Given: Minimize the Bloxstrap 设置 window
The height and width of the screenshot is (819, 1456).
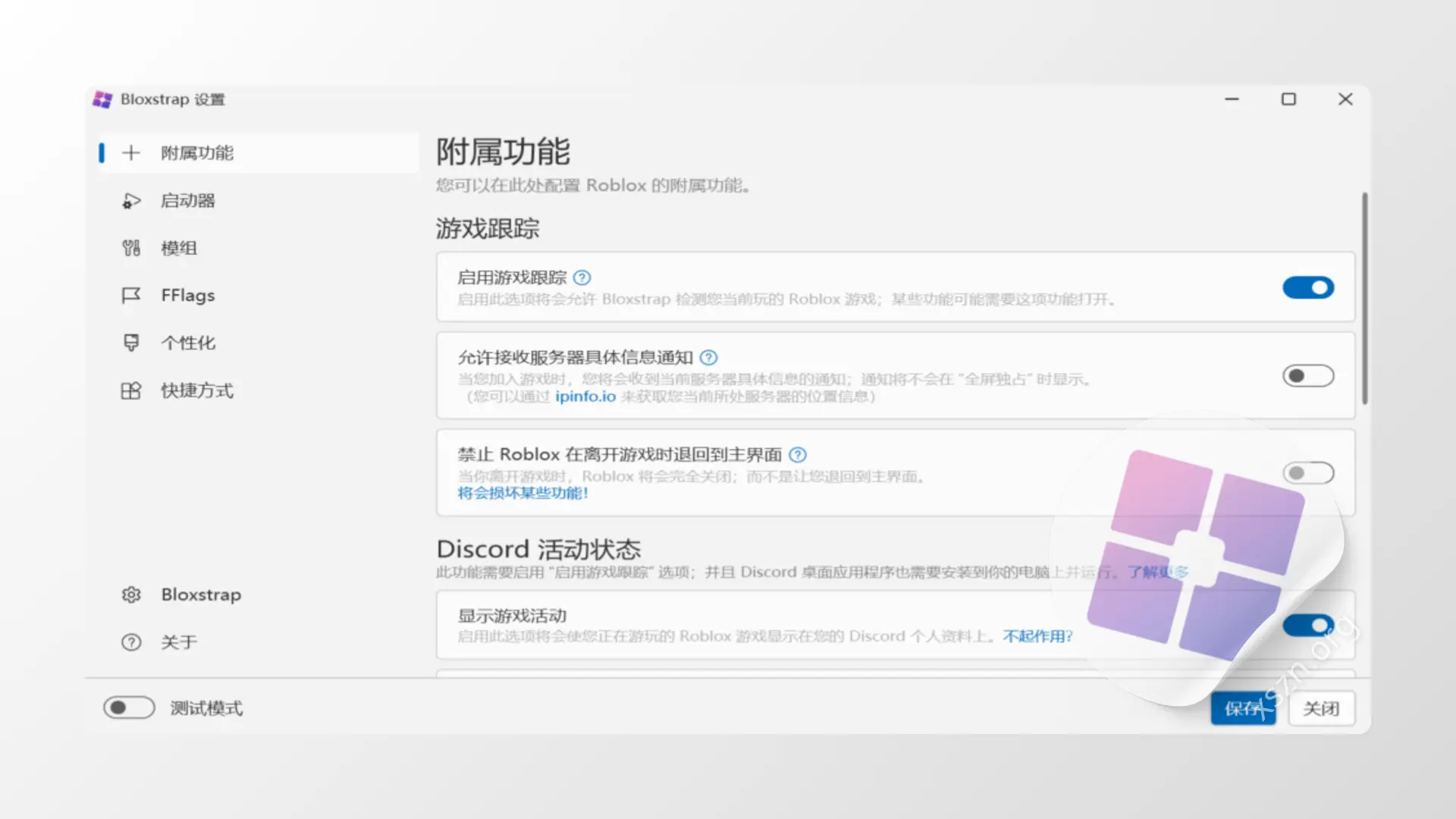Looking at the screenshot, I should (x=1232, y=99).
